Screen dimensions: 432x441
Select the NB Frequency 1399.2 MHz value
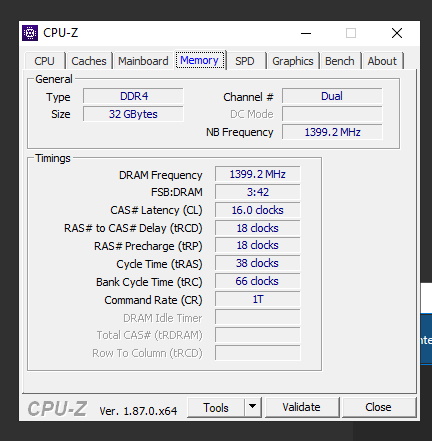[332, 132]
